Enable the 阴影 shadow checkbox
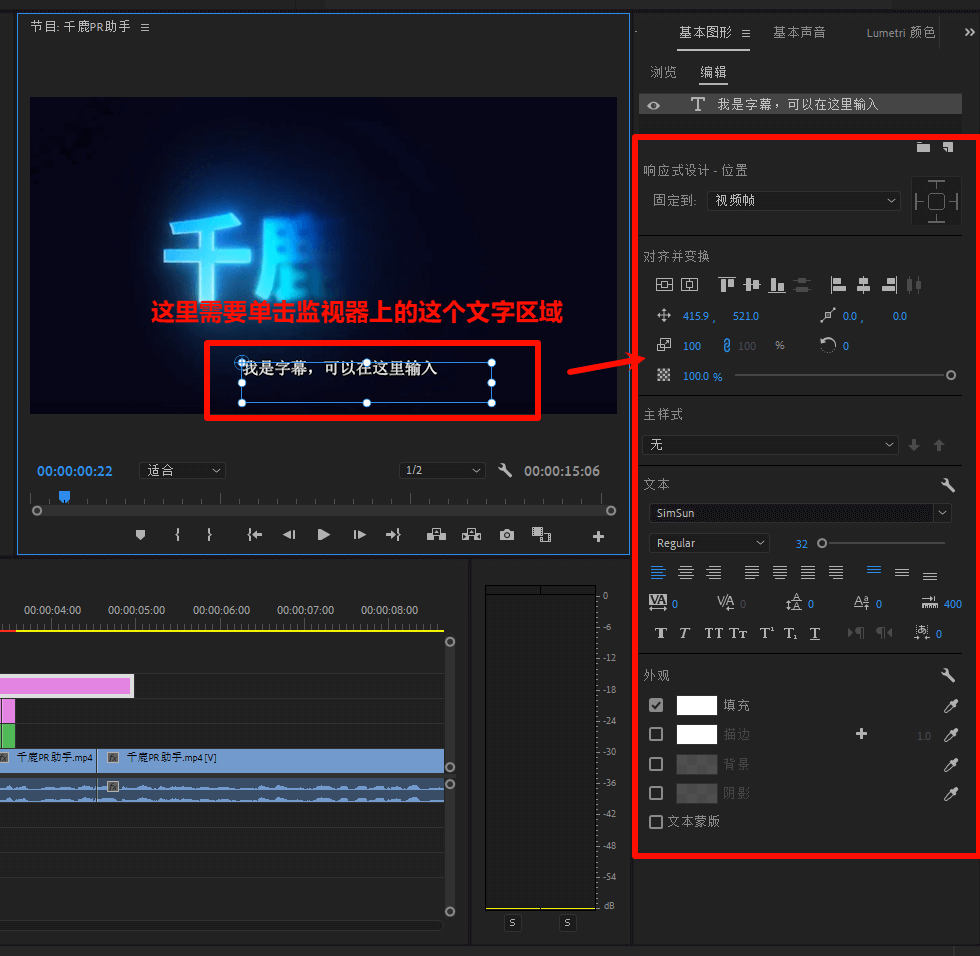The height and width of the screenshot is (956, 980). click(x=656, y=793)
